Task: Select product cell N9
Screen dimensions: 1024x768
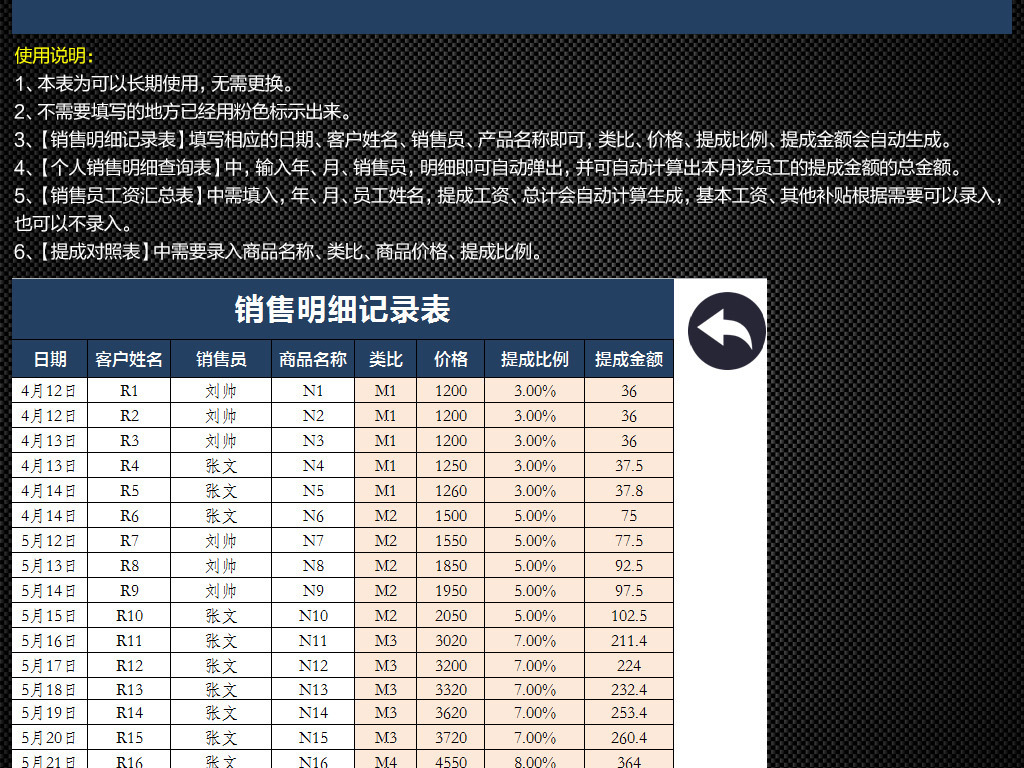Action: [x=313, y=590]
